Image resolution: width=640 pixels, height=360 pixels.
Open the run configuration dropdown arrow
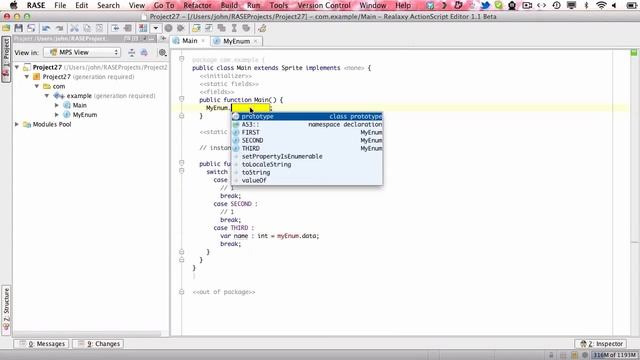point(156,28)
